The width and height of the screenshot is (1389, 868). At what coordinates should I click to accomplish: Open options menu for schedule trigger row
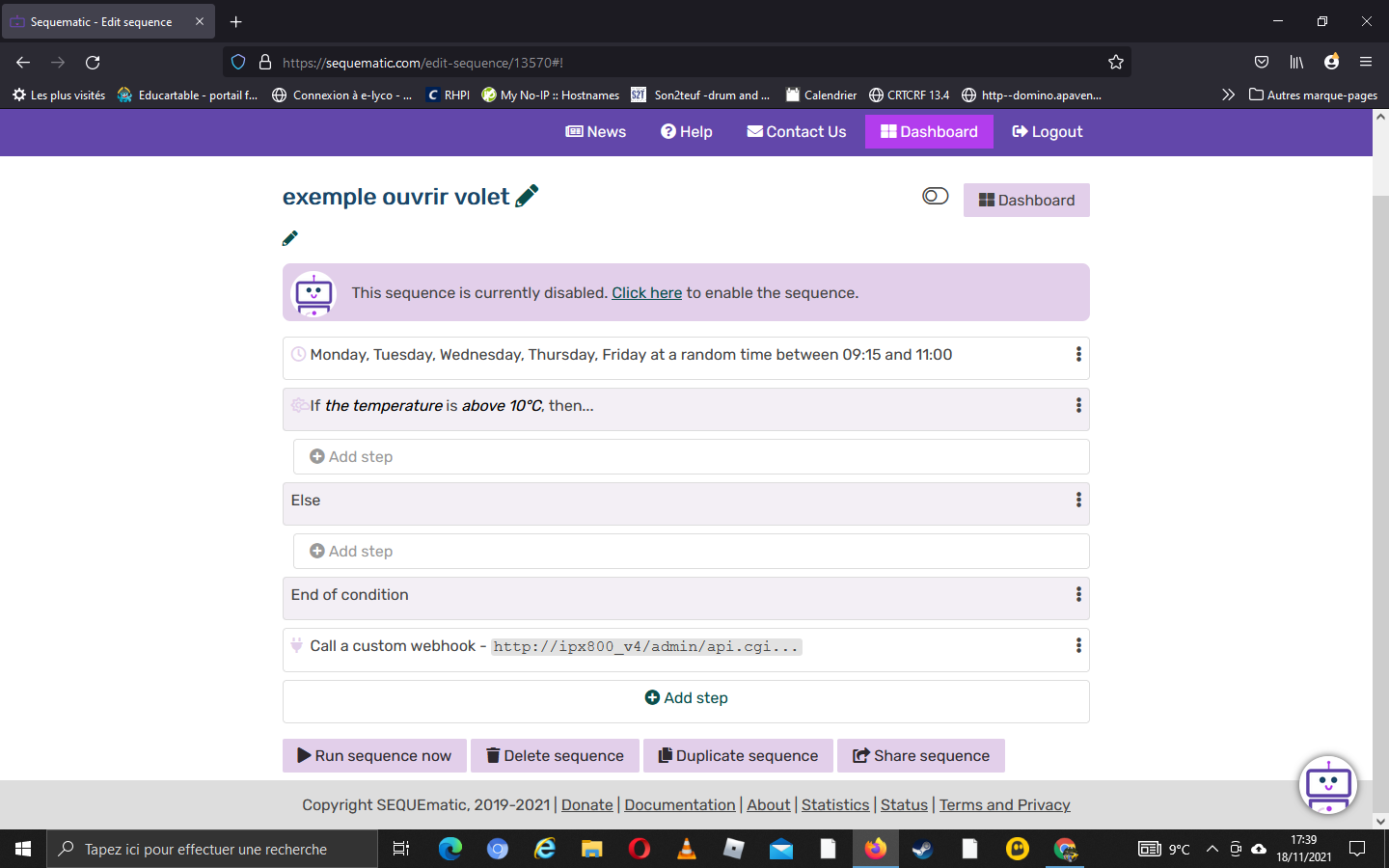1078,355
